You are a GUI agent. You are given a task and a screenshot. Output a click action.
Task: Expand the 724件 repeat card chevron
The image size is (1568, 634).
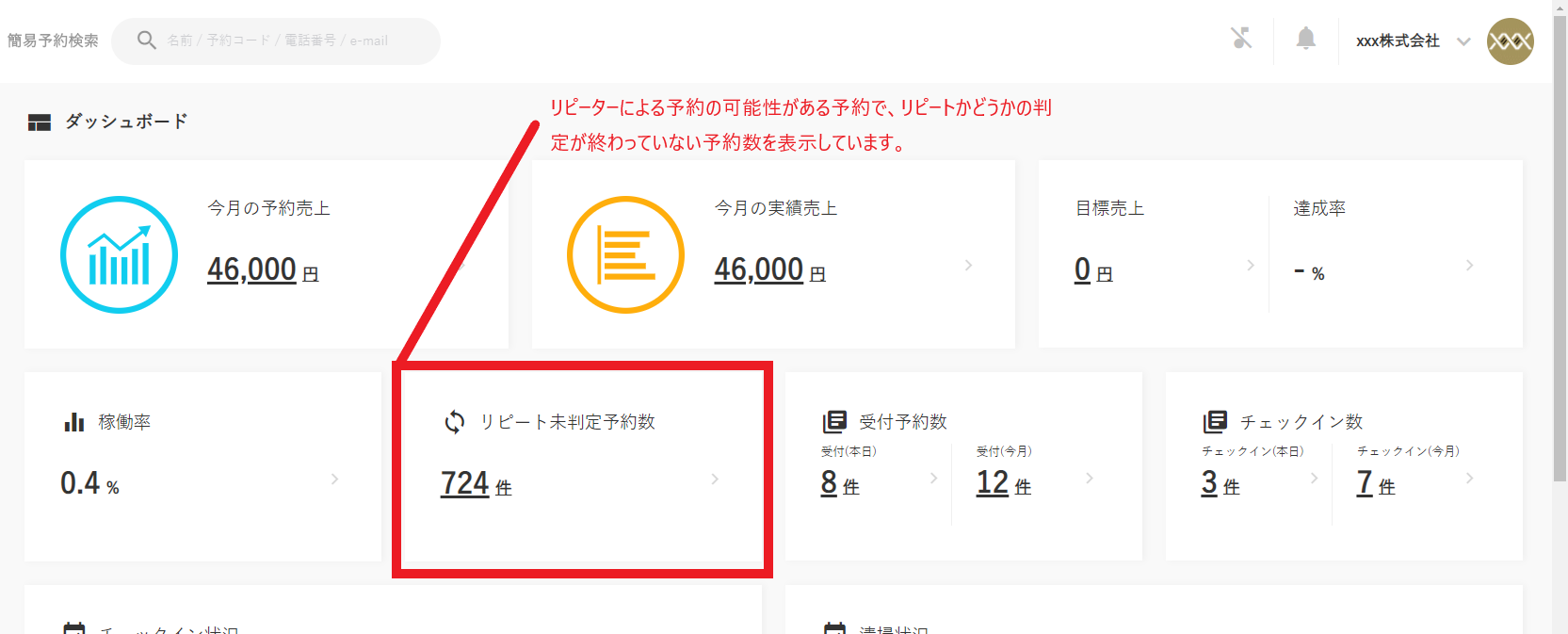pyautogui.click(x=715, y=480)
